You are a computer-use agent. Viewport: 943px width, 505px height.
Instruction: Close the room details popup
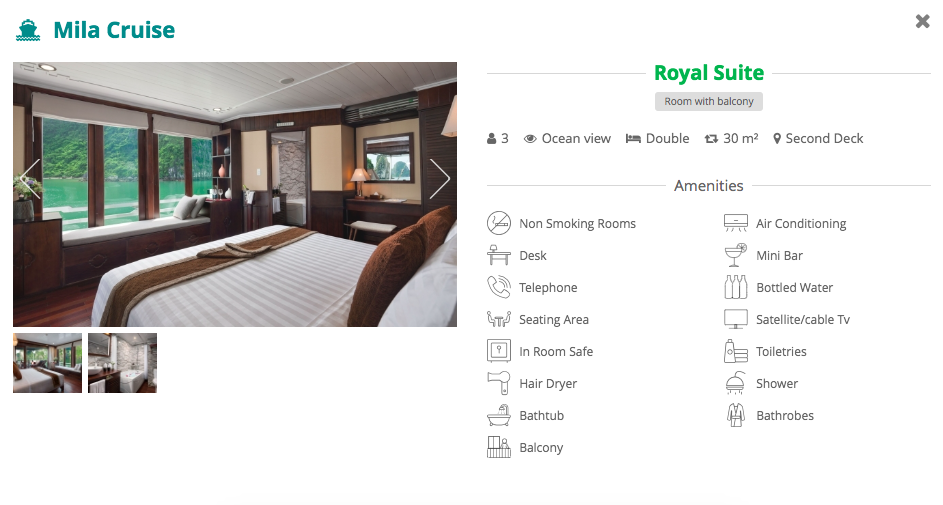(x=922, y=22)
